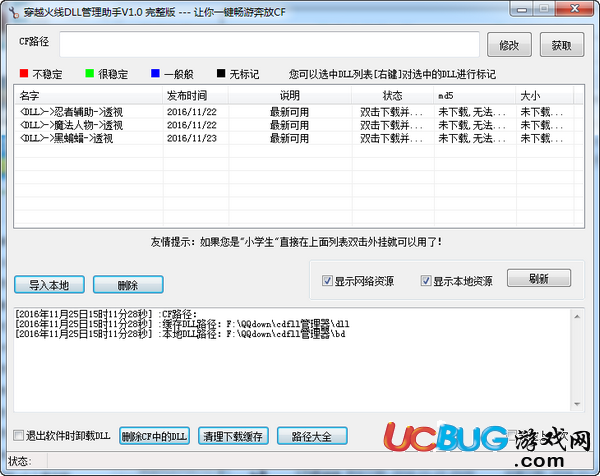Screen dimensions: 600x476
Task: Enable the 退出软件时卸载DLL checkbox
Action: 18,435
